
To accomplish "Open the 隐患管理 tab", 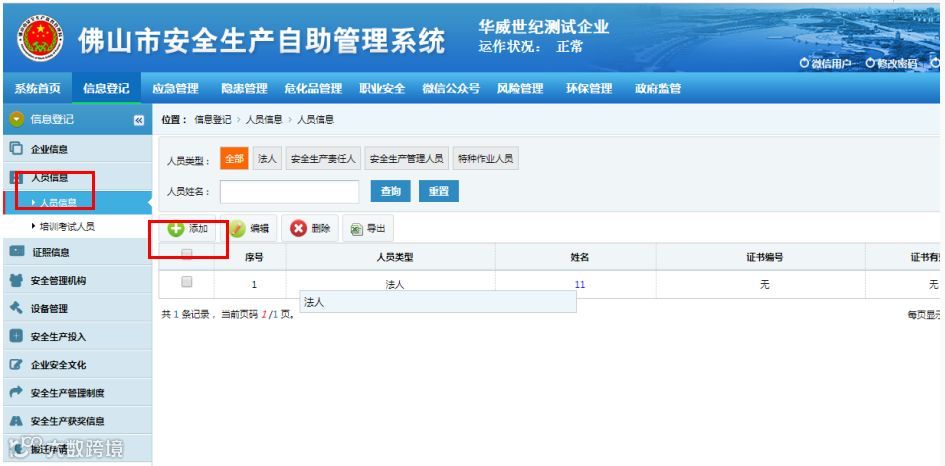I will point(244,89).
